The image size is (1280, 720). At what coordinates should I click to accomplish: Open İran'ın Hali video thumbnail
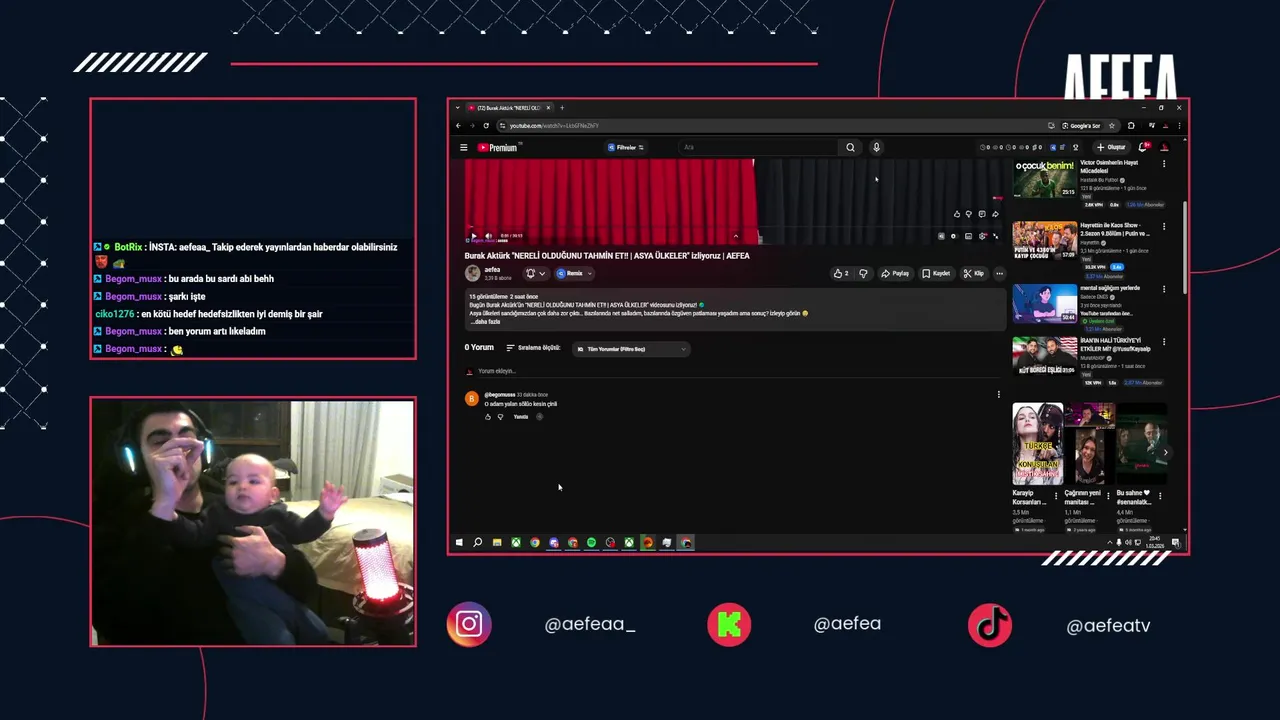tap(1045, 356)
